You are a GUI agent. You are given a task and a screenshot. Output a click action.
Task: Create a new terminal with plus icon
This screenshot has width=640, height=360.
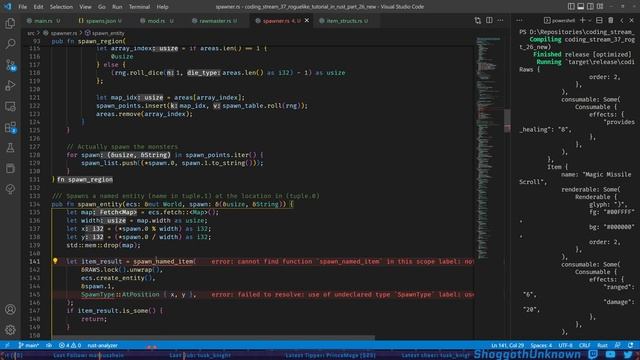[x=583, y=20]
